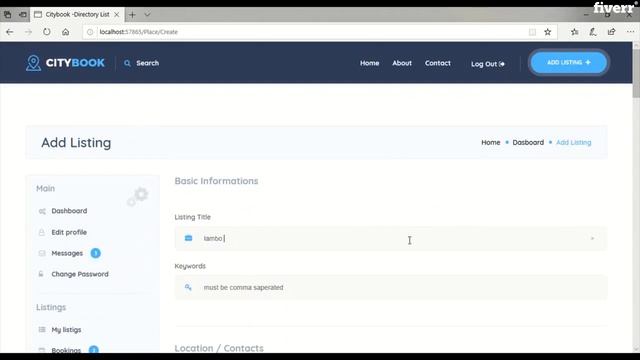The width and height of the screenshot is (640, 360).
Task: Open Dashboard in the sidebar
Action: click(x=69, y=211)
